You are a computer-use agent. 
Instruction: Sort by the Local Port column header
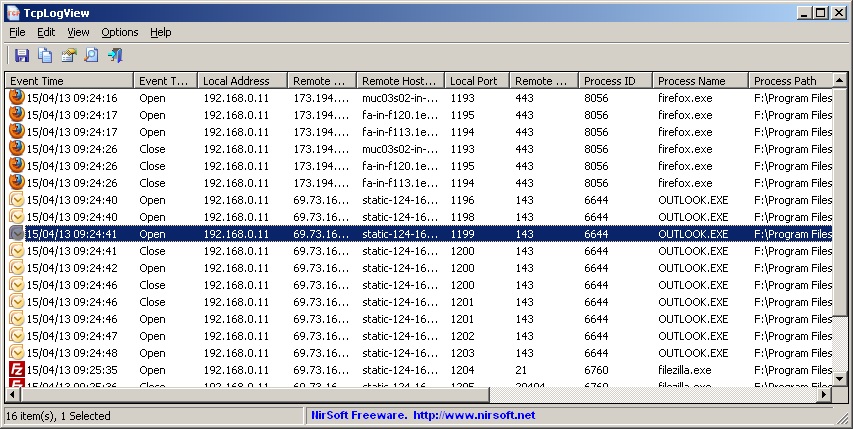click(476, 81)
